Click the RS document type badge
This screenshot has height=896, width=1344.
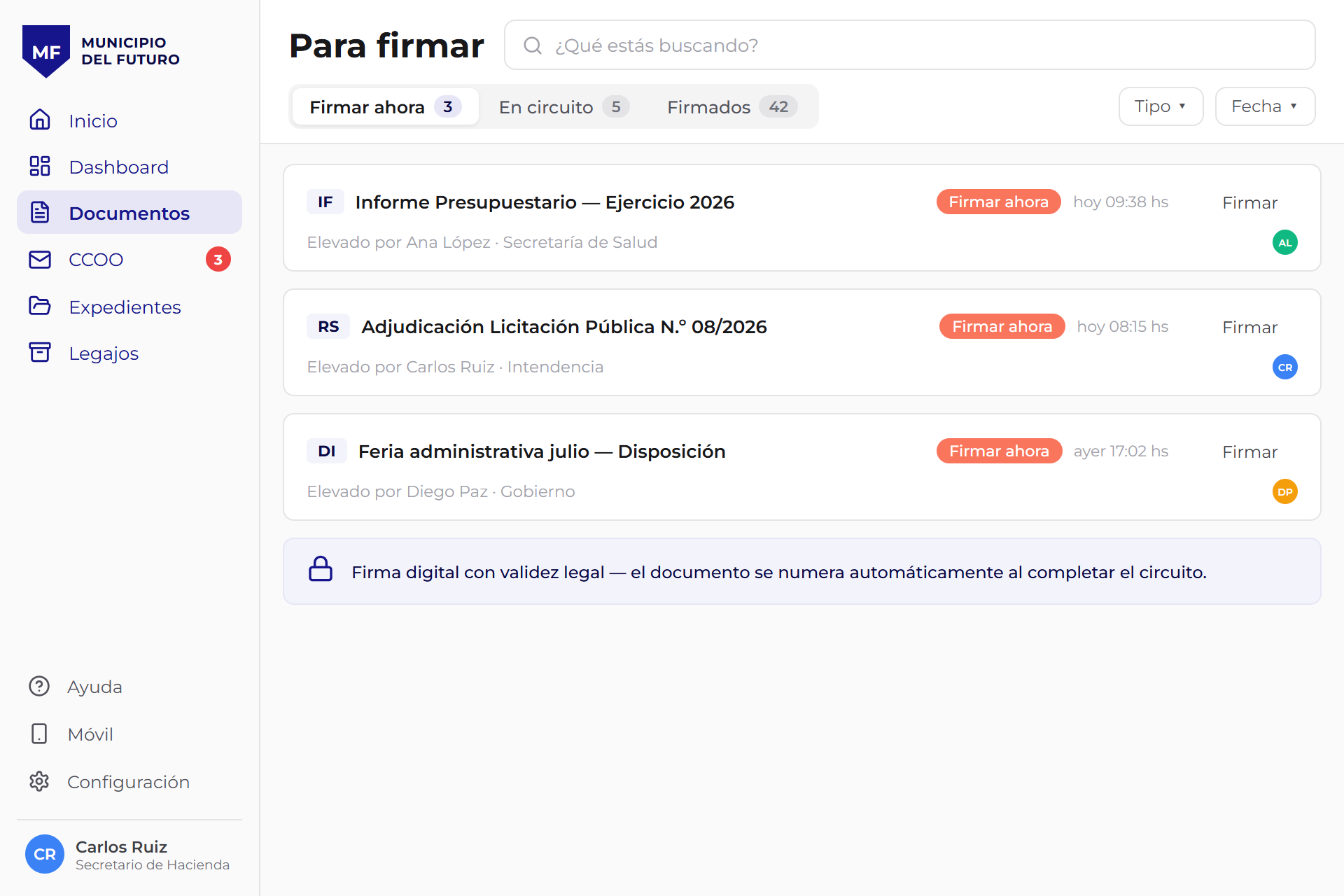coord(328,326)
